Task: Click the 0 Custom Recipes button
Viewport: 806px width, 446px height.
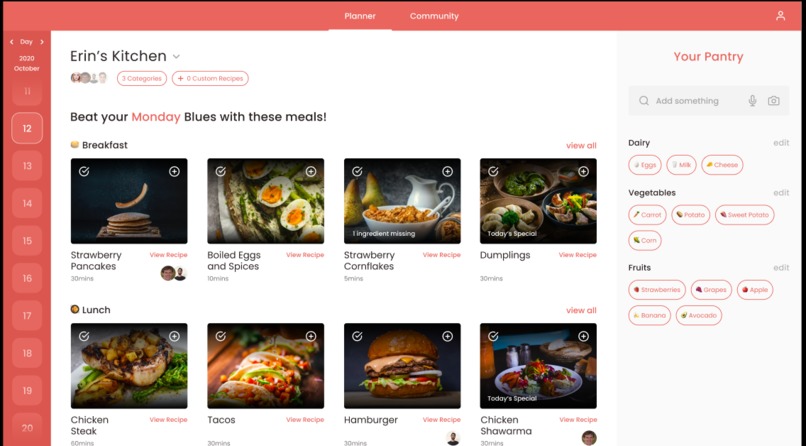Action: pyautogui.click(x=210, y=79)
